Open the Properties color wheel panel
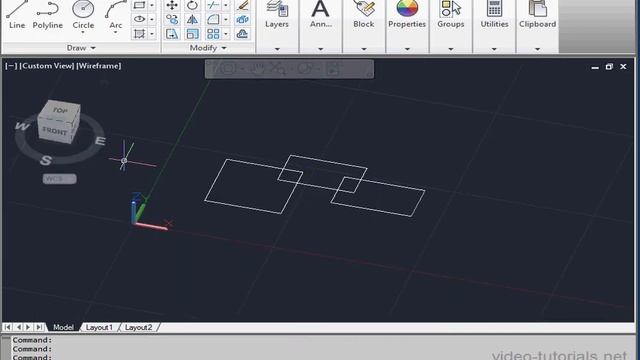Viewport: 640px width, 360px height. tap(407, 9)
